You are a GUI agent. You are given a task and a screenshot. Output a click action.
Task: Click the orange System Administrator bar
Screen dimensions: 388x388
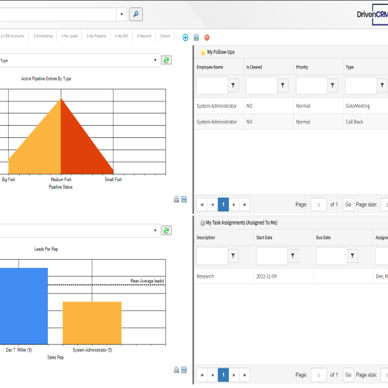(x=92, y=323)
